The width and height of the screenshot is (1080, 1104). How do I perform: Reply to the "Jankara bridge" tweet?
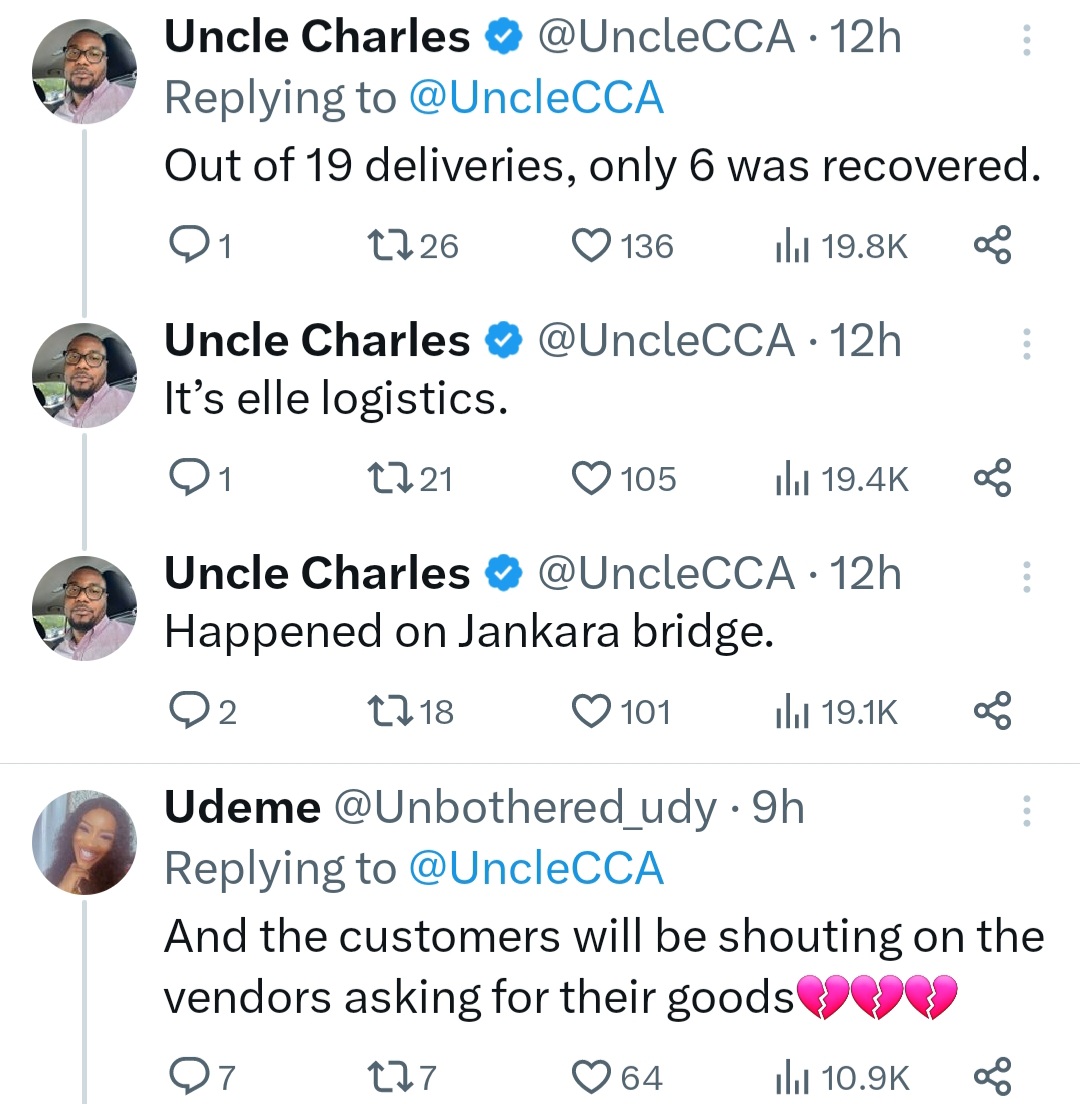click(186, 712)
